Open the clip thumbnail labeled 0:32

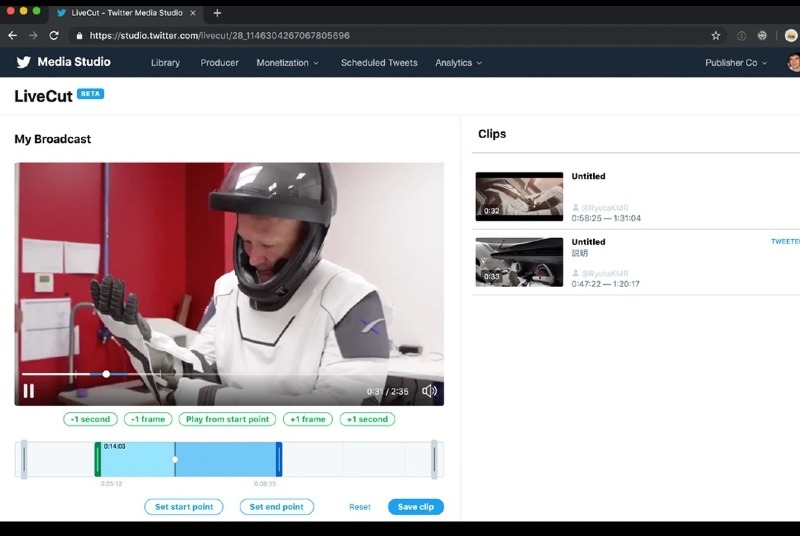[519, 197]
